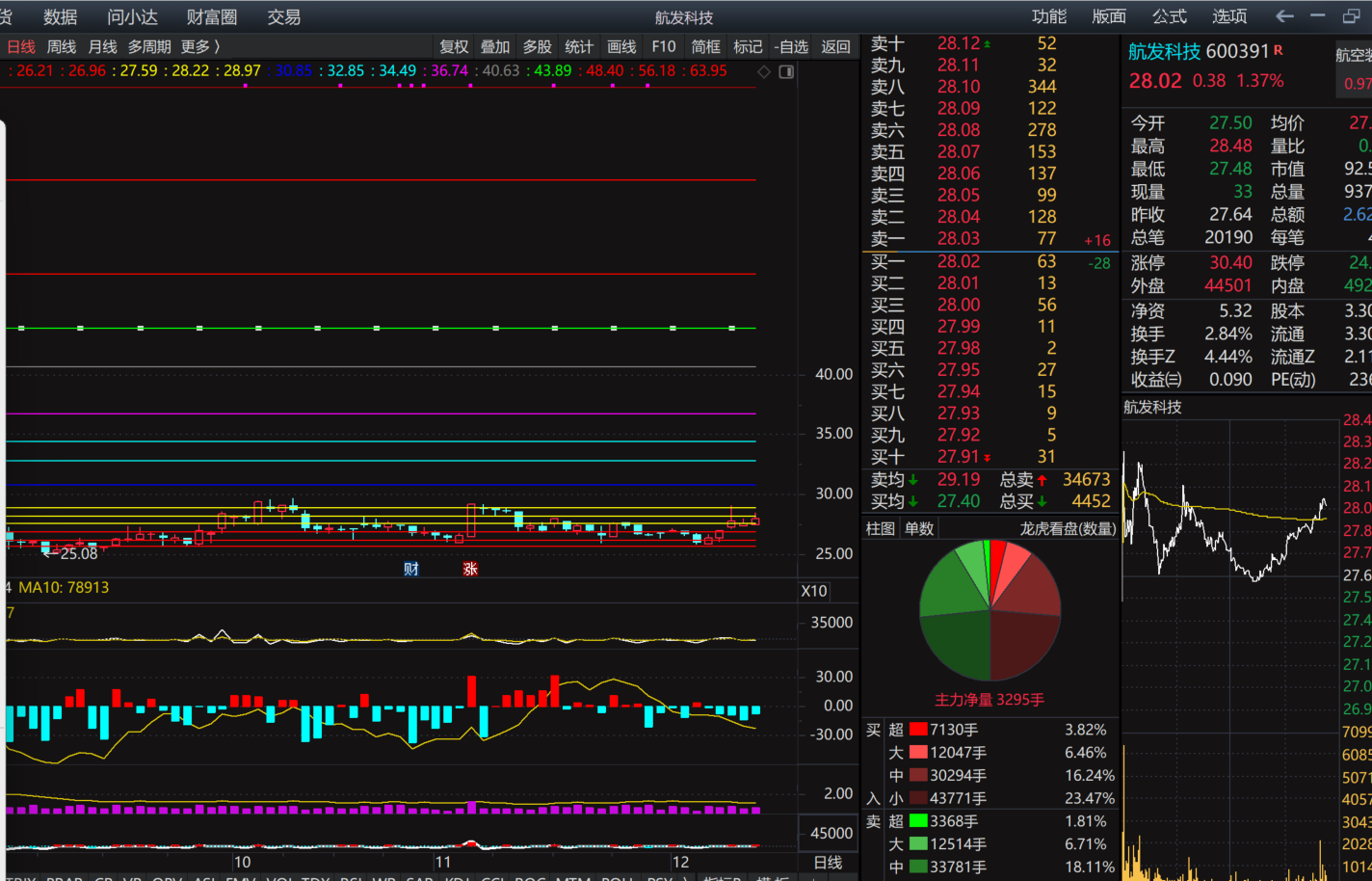Click the red swatch for 买超 7130手
The height and width of the screenshot is (881, 1372).
click(x=918, y=730)
